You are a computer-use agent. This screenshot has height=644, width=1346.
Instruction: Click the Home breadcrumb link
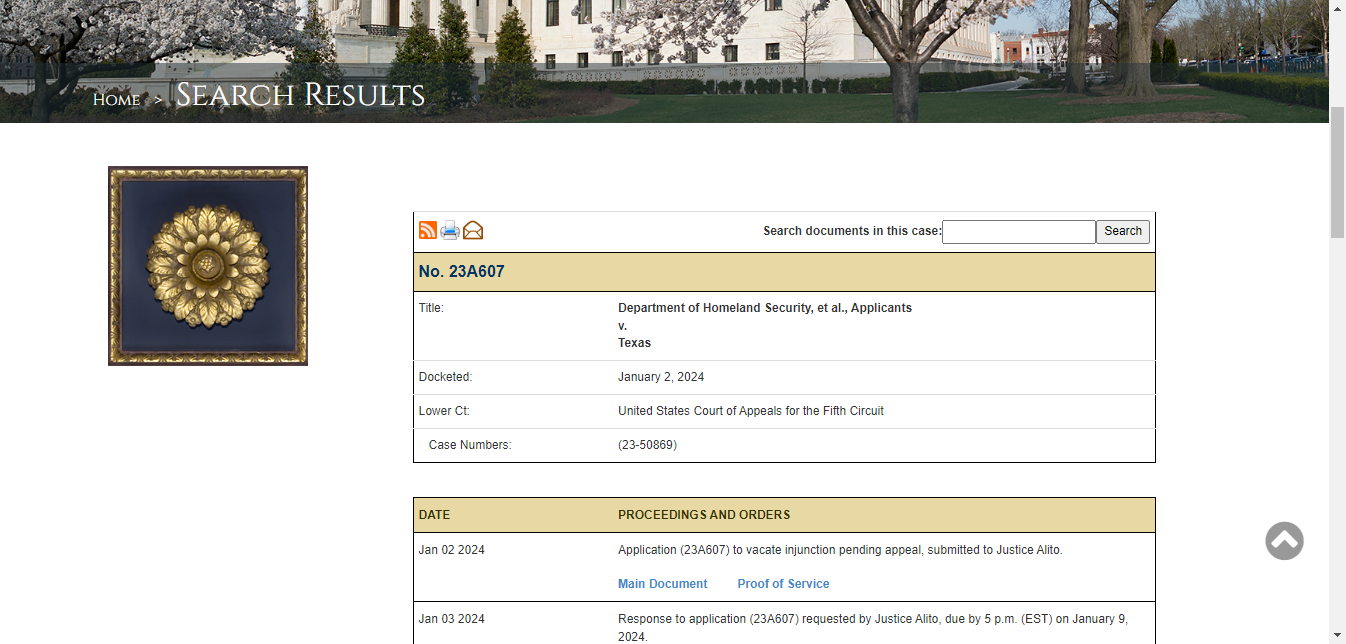(x=116, y=99)
